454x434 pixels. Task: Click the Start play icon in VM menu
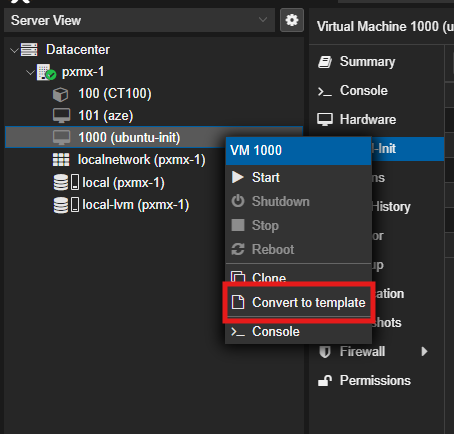[x=238, y=177]
